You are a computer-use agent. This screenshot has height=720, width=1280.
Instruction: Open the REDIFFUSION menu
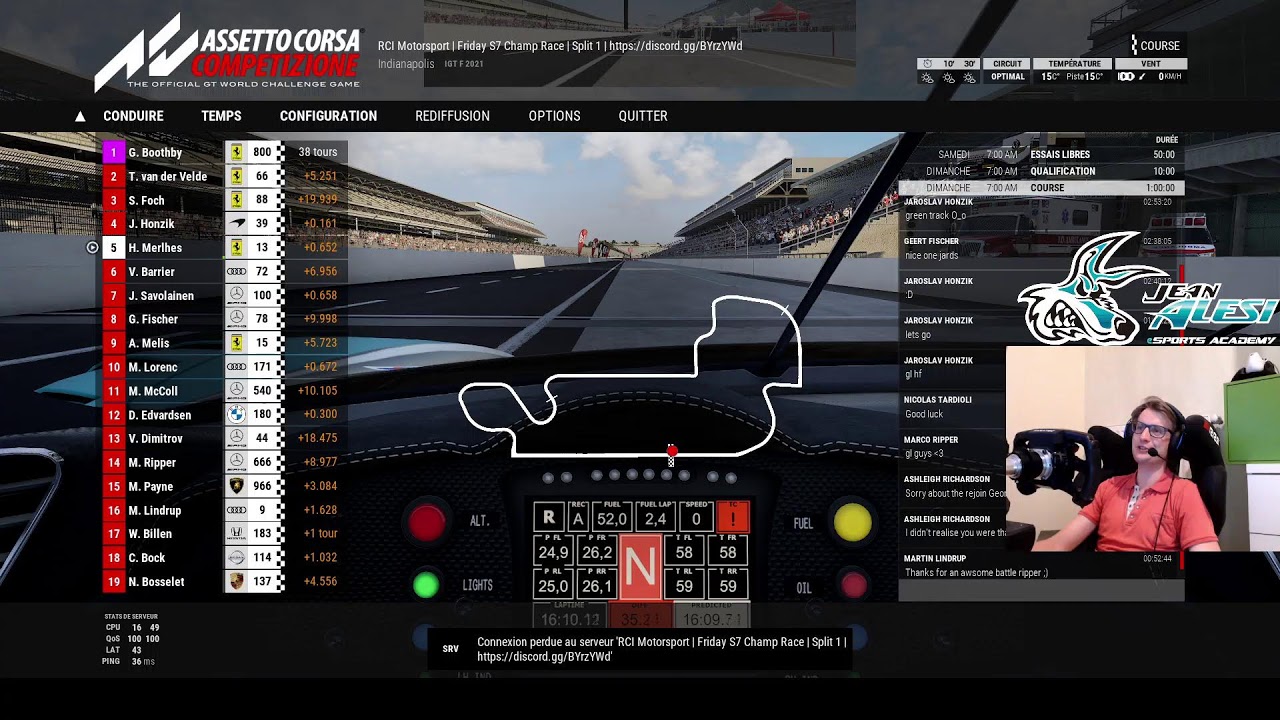(452, 116)
